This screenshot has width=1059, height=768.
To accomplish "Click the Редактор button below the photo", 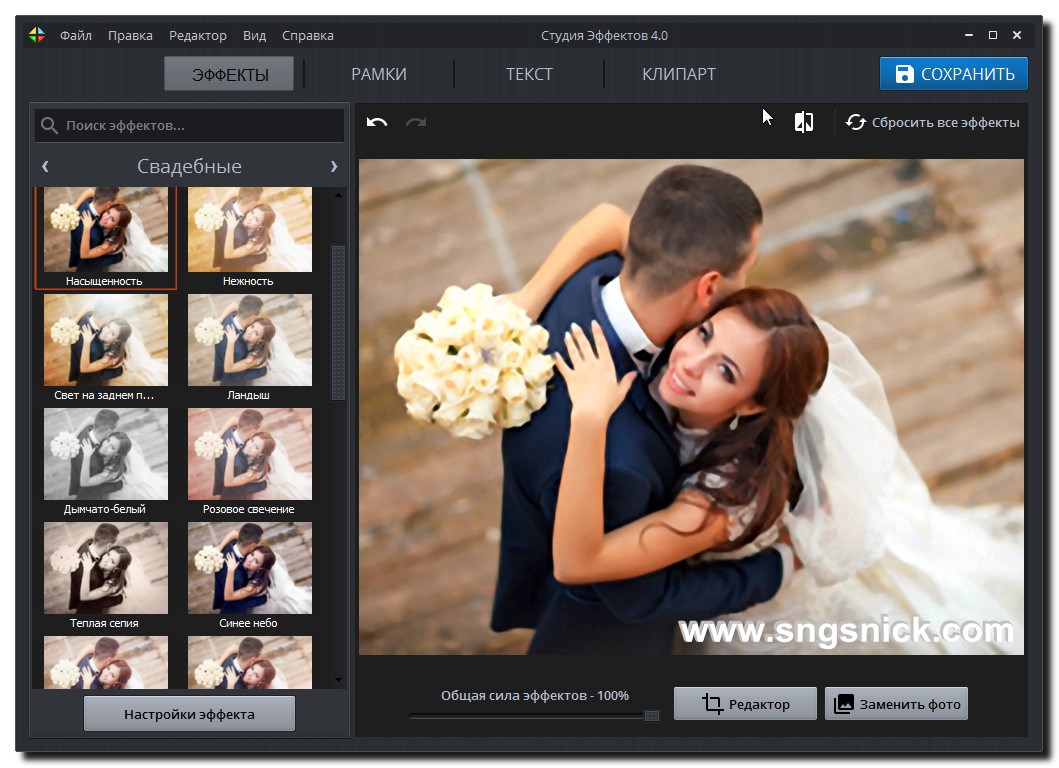I will [x=745, y=704].
